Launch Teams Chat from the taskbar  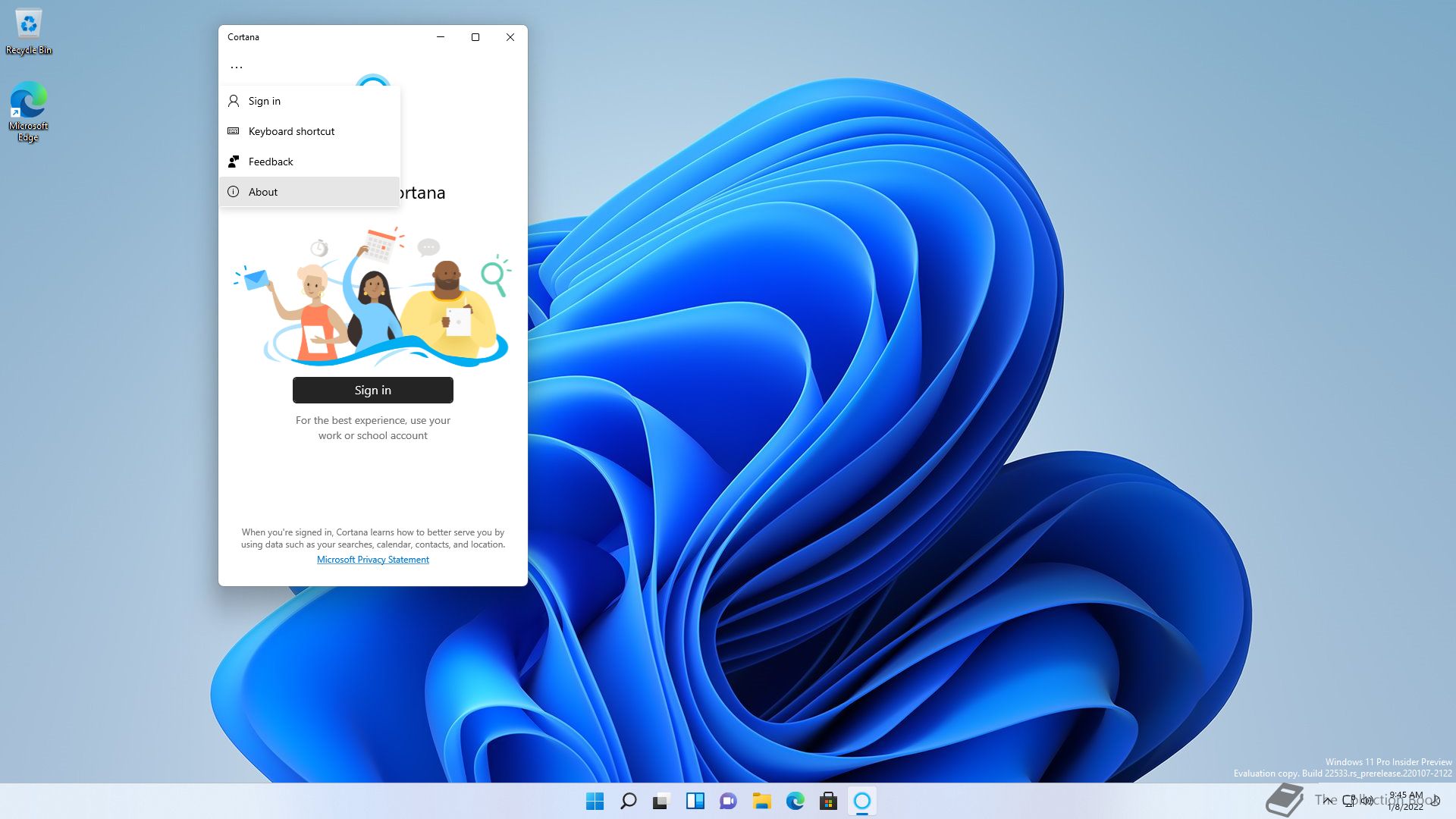[x=728, y=801]
